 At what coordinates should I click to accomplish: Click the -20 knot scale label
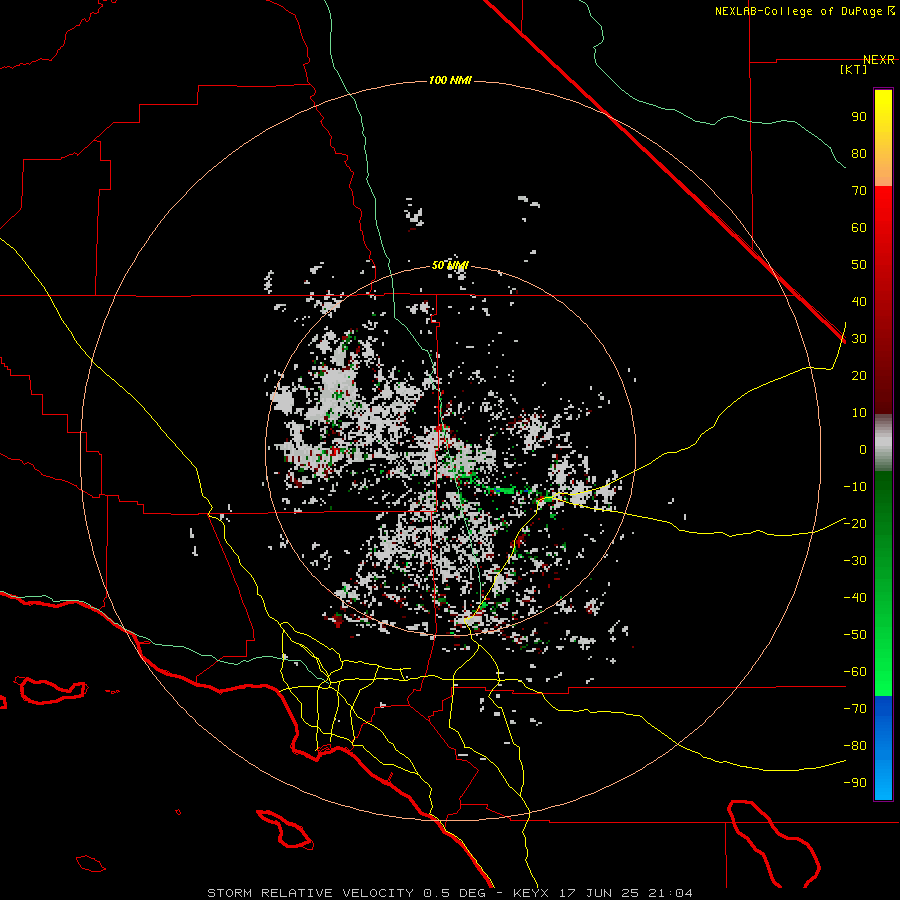(855, 524)
